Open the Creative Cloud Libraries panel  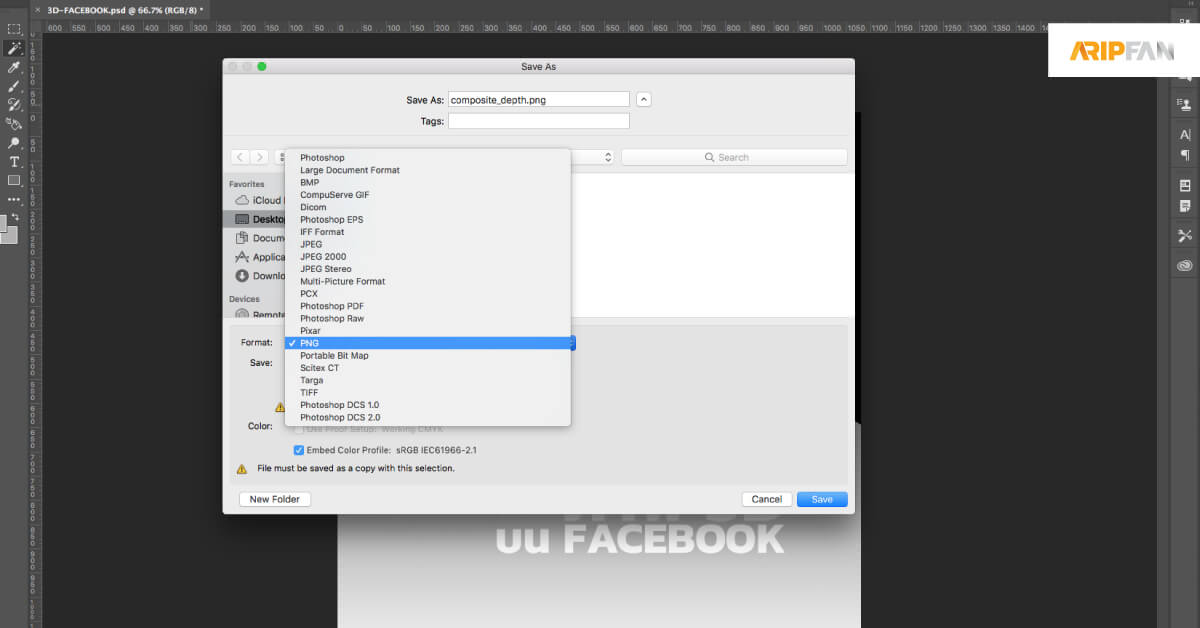point(1185,266)
